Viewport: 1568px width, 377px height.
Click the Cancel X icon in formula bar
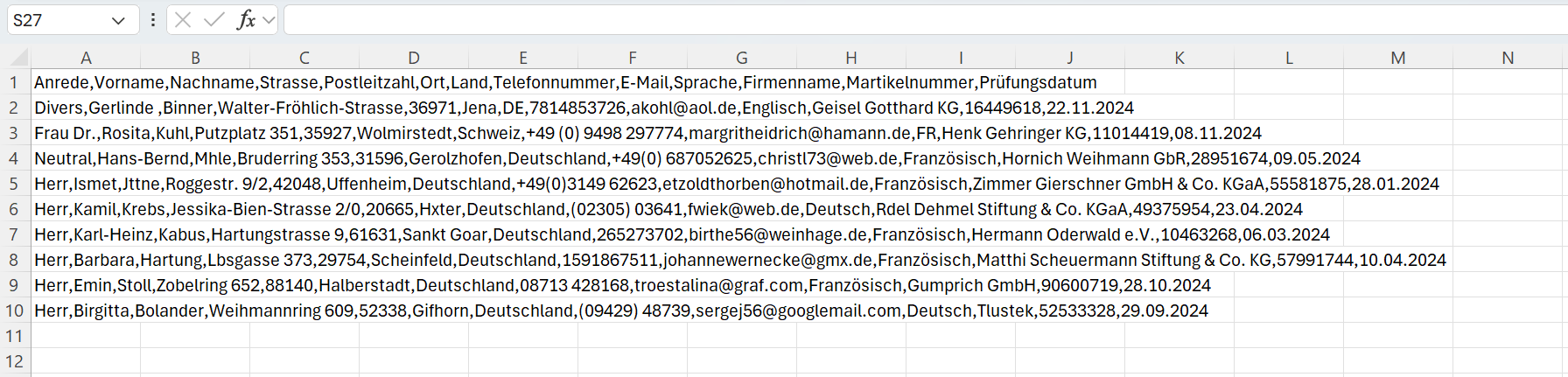click(x=183, y=20)
